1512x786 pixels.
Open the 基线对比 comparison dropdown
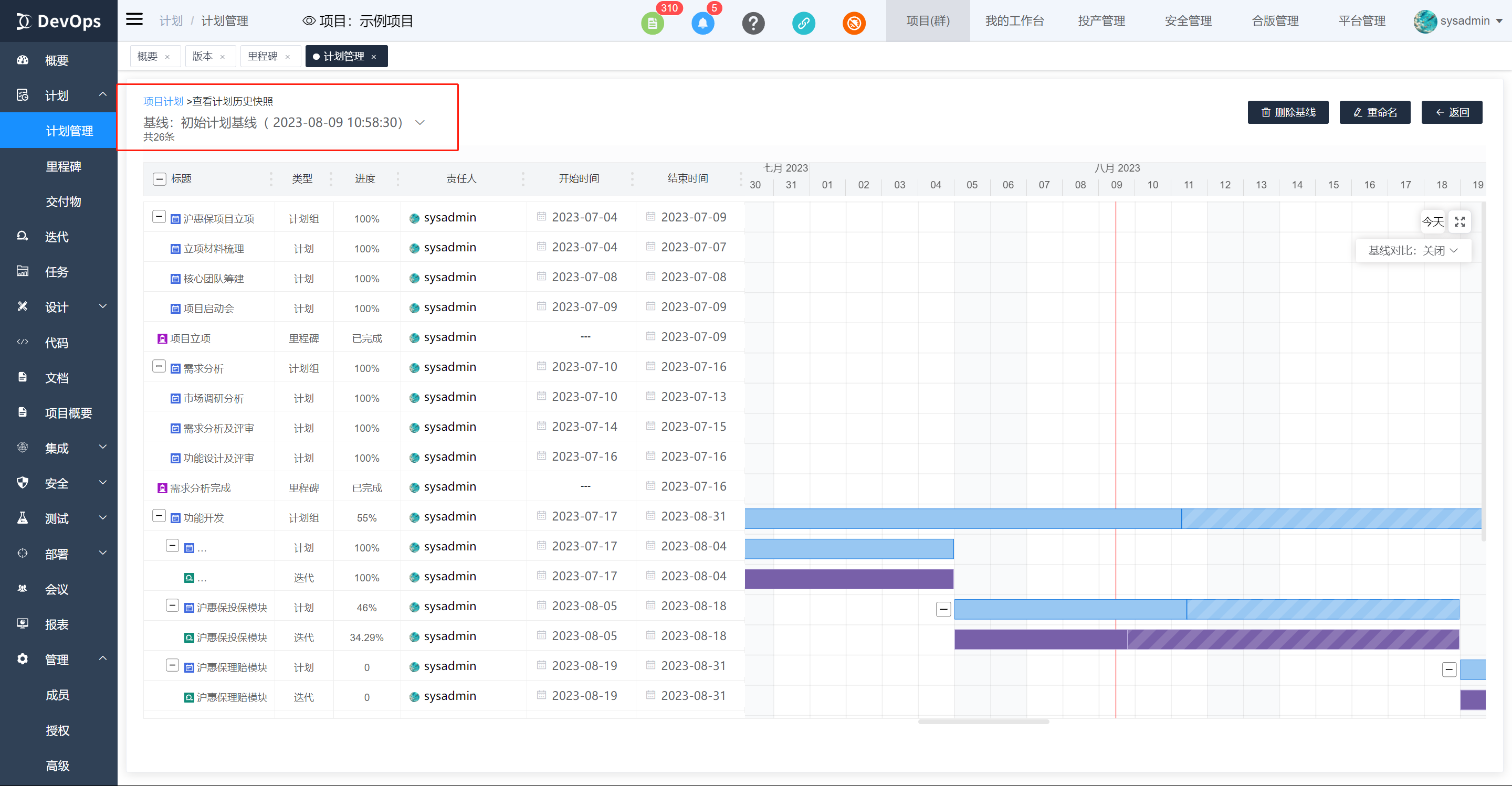click(x=1413, y=250)
